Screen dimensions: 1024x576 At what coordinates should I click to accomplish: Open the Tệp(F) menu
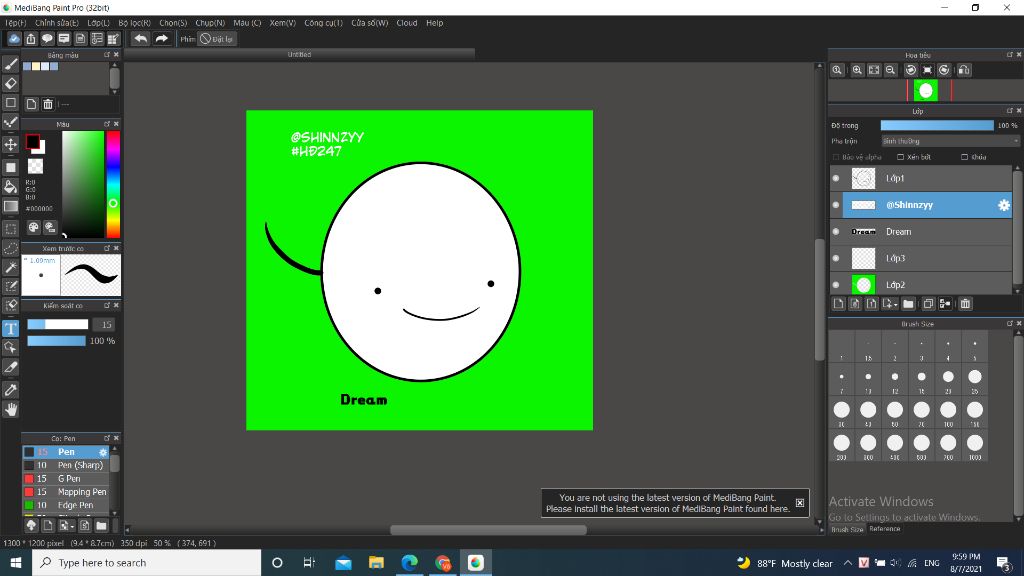point(16,23)
